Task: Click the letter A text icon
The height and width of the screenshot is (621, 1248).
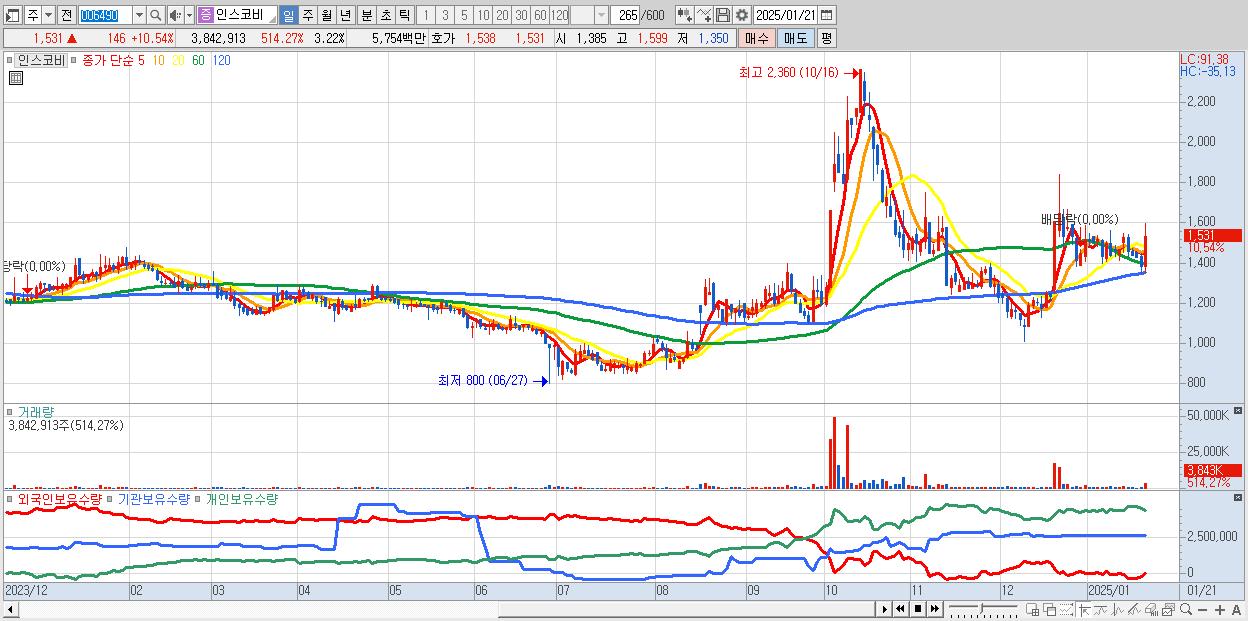Action: 1236,609
